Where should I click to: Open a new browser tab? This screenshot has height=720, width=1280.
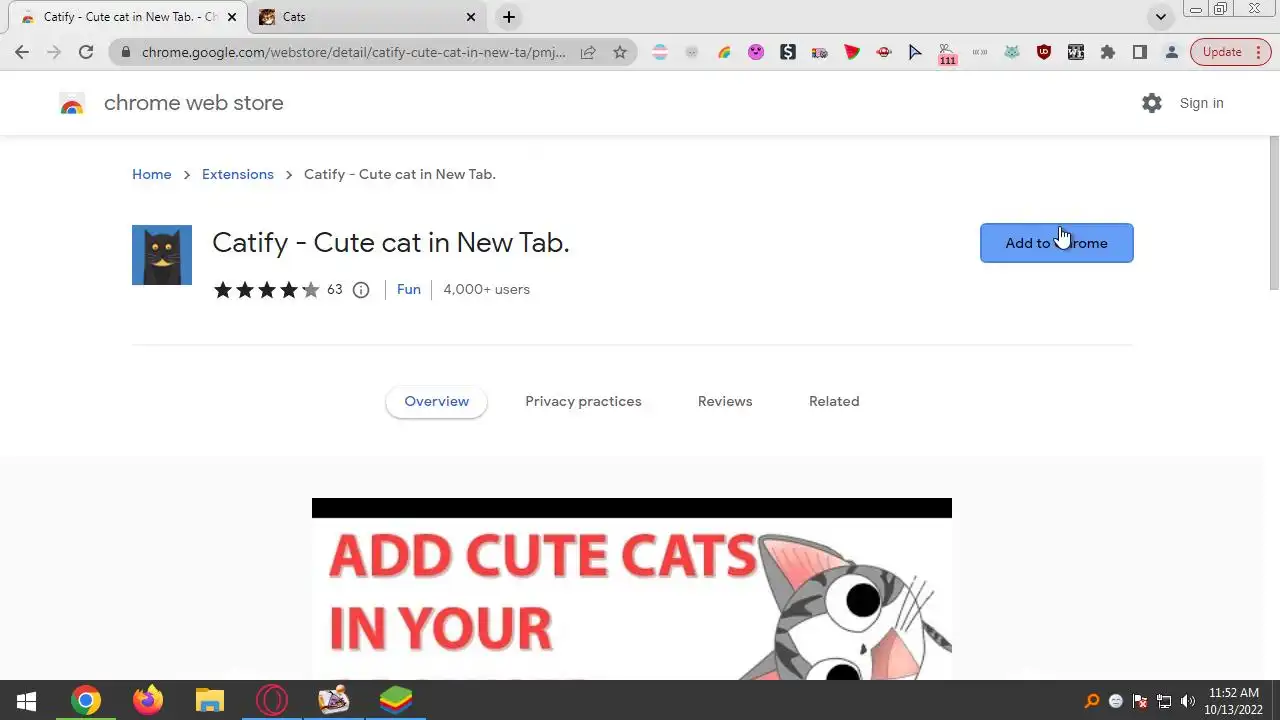pyautogui.click(x=509, y=17)
